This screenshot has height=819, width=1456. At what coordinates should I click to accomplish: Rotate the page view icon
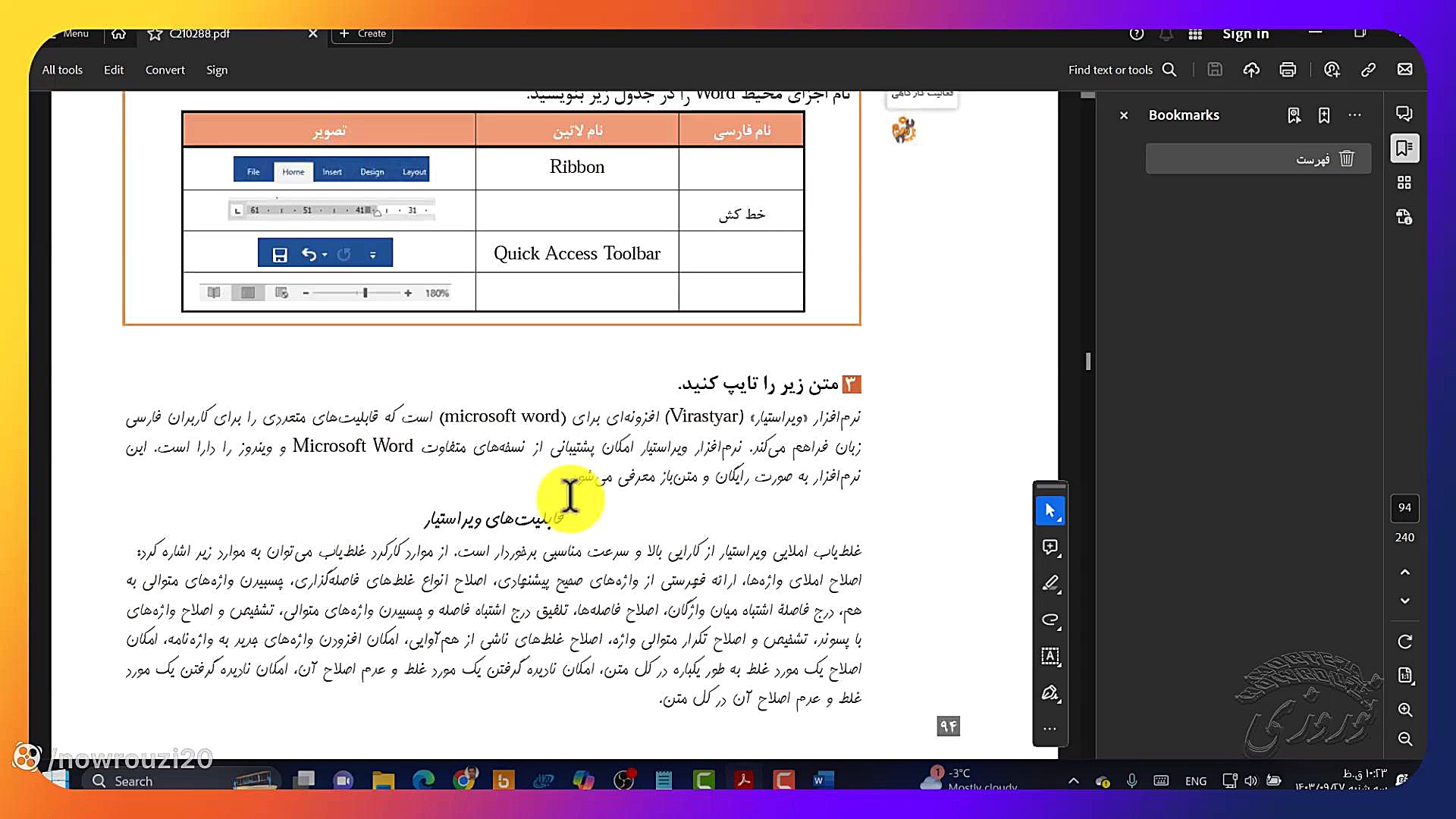point(1404,642)
